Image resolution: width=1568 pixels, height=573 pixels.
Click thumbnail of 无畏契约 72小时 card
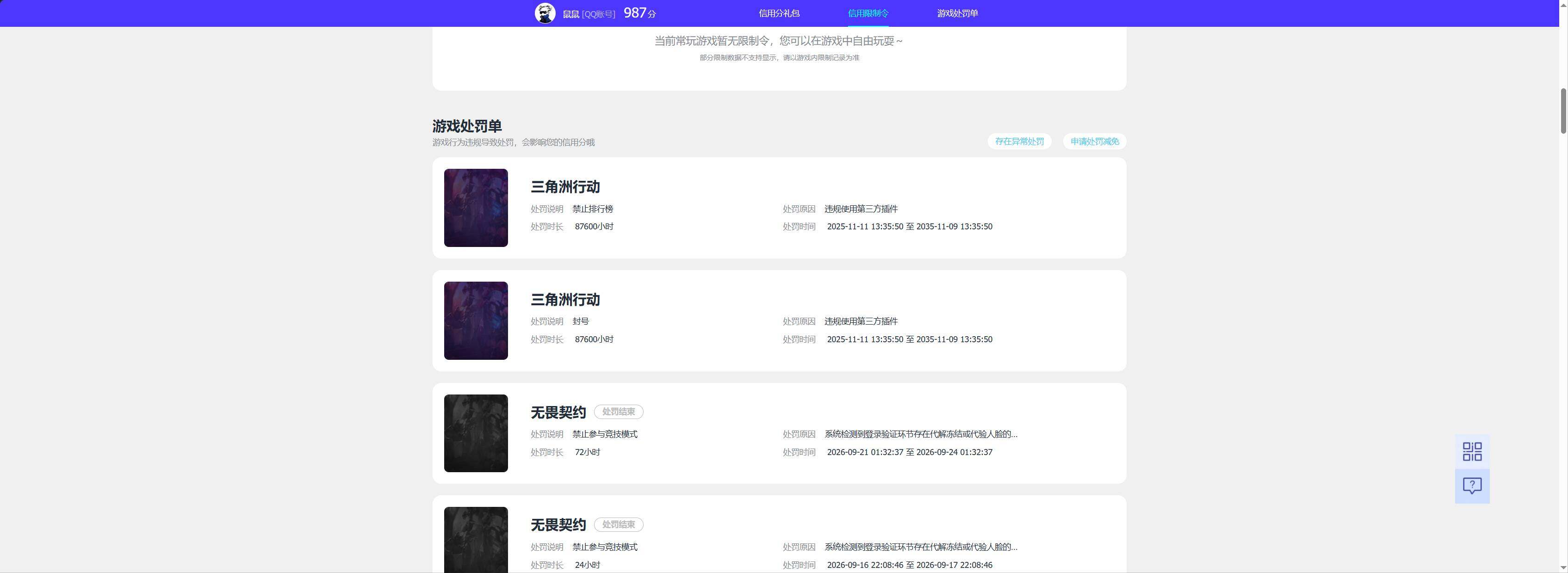click(475, 433)
